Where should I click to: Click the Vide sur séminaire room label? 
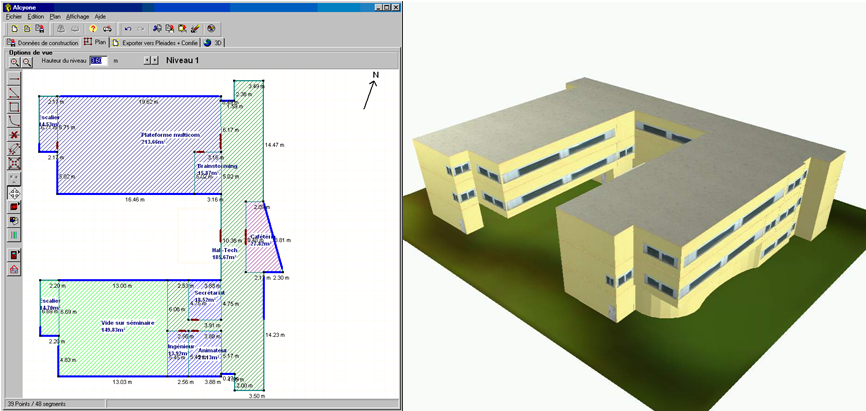(x=128, y=323)
